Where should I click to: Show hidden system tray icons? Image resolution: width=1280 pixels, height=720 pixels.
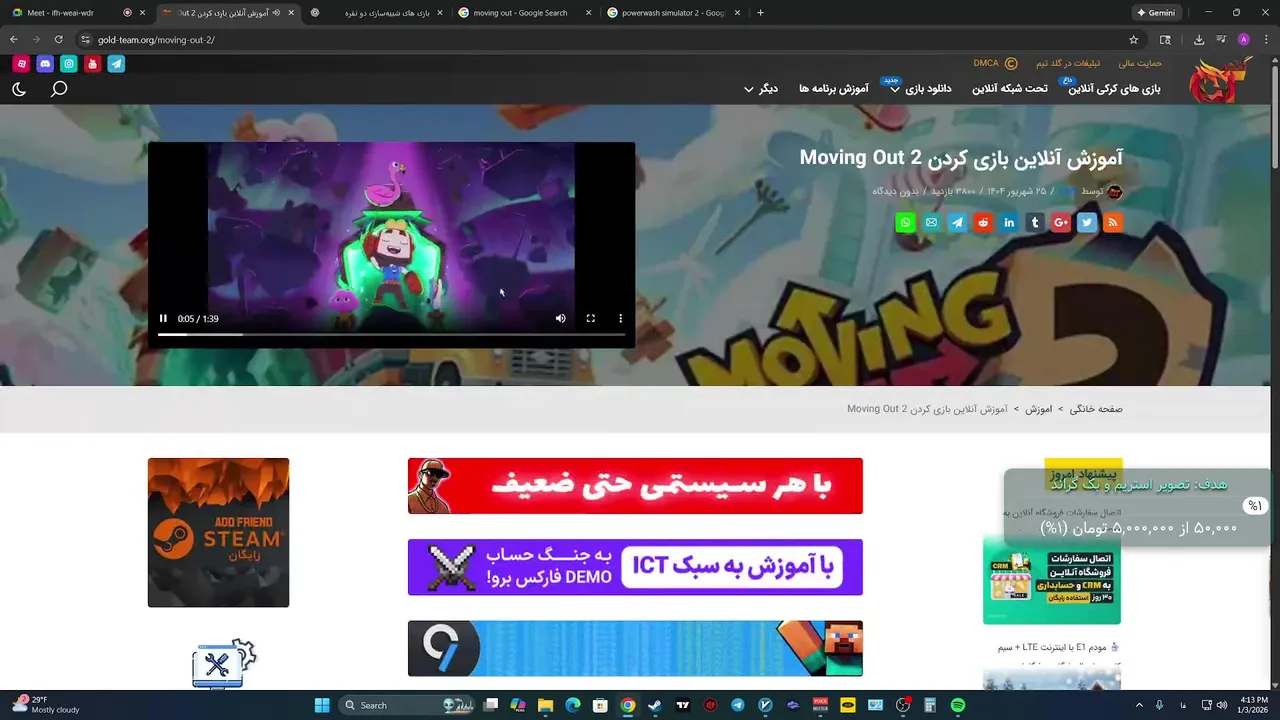(1139, 705)
